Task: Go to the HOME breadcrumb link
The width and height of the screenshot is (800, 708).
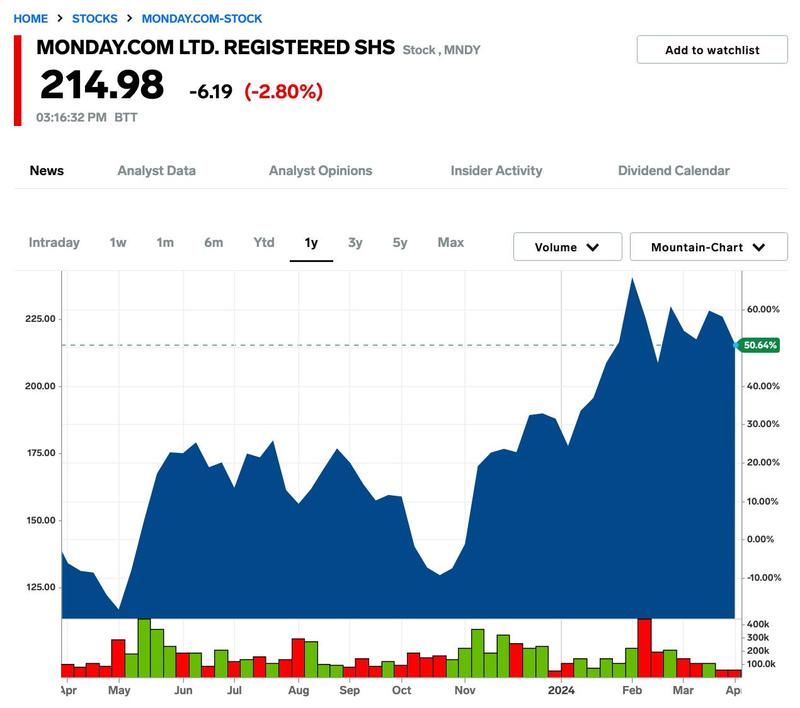Action: pyautogui.click(x=31, y=19)
